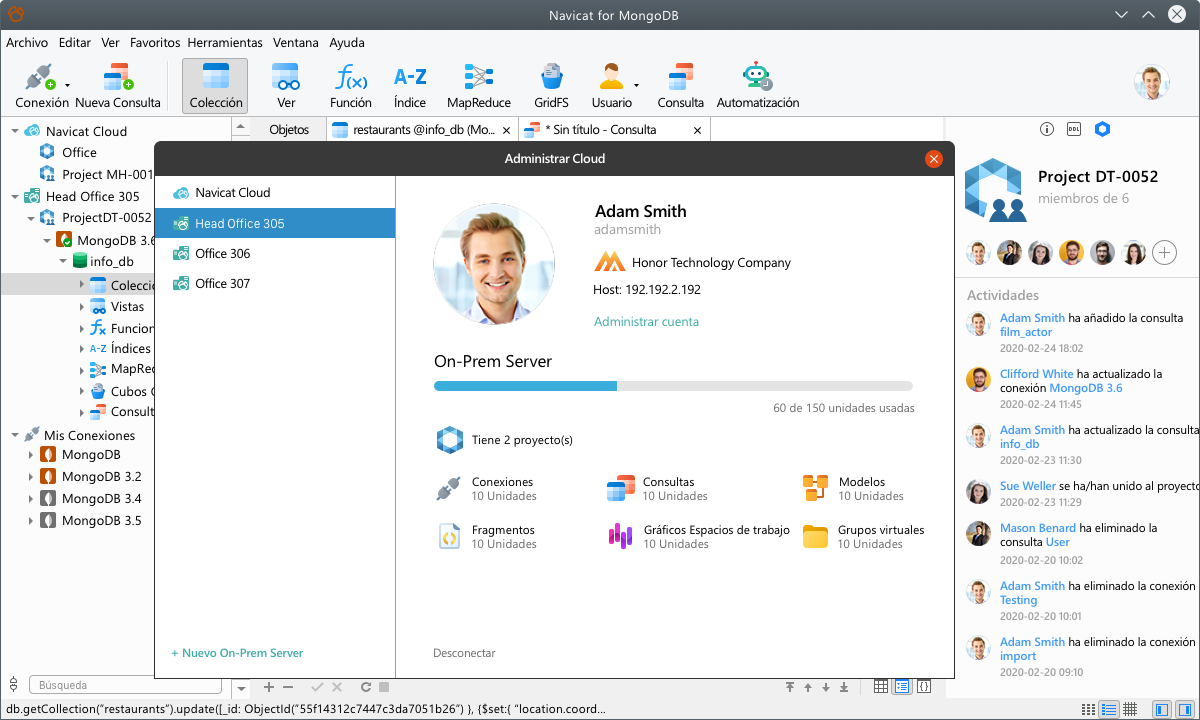Screen dimensions: 1200x720
Task: Switch to the Objetos tab
Action: (x=289, y=130)
